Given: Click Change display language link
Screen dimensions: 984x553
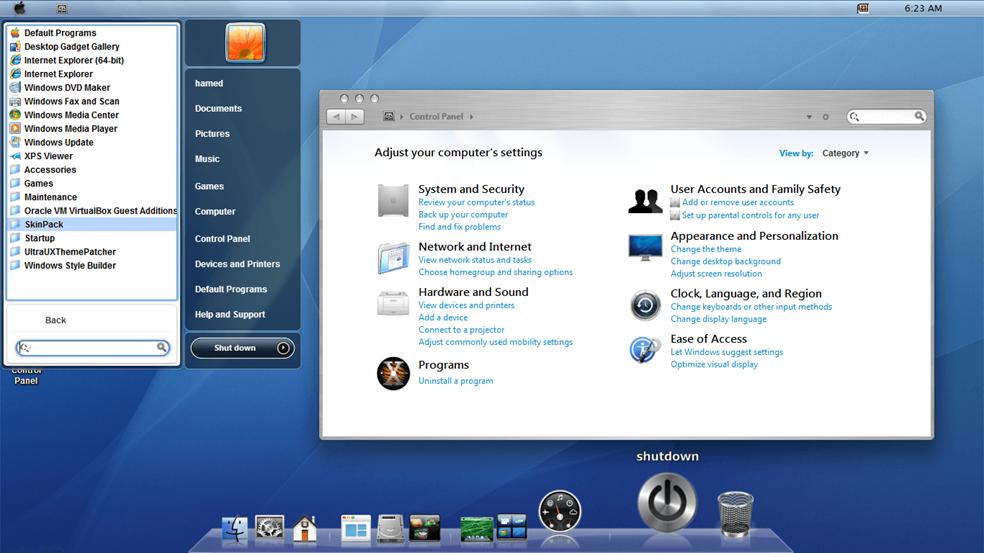Looking at the screenshot, I should click(x=719, y=319).
